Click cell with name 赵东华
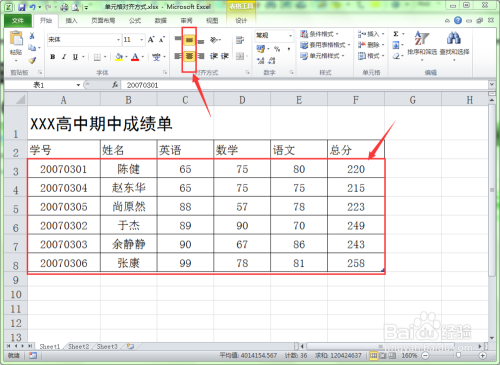The height and width of the screenshot is (365, 500). click(129, 188)
